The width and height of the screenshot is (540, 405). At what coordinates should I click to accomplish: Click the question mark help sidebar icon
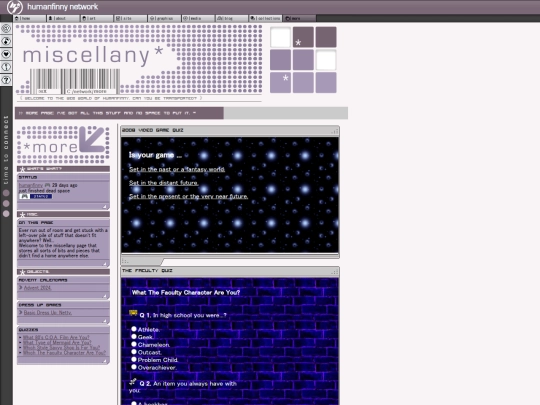tap(6, 80)
